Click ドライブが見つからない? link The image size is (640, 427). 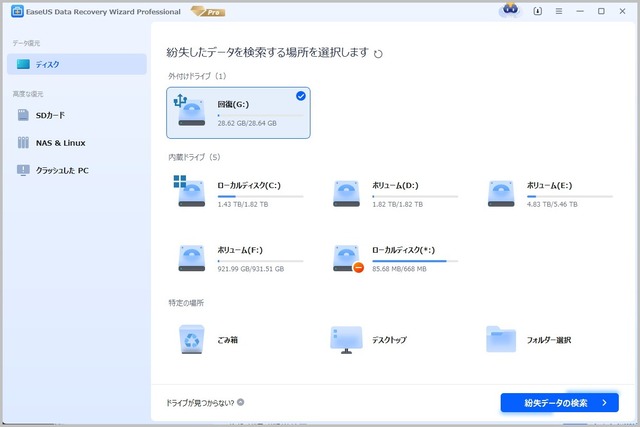(x=200, y=403)
